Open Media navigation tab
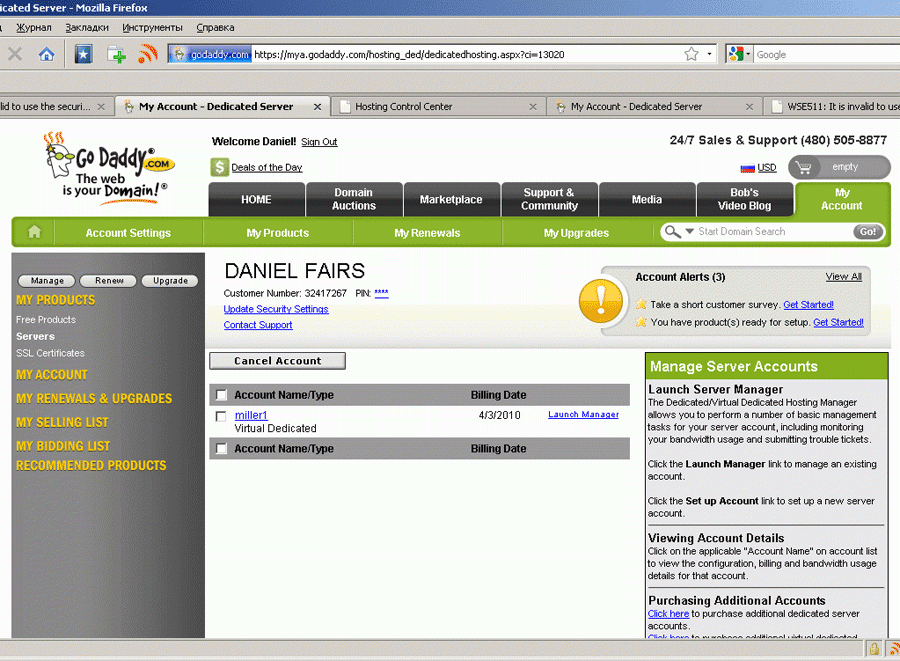 pyautogui.click(x=647, y=200)
